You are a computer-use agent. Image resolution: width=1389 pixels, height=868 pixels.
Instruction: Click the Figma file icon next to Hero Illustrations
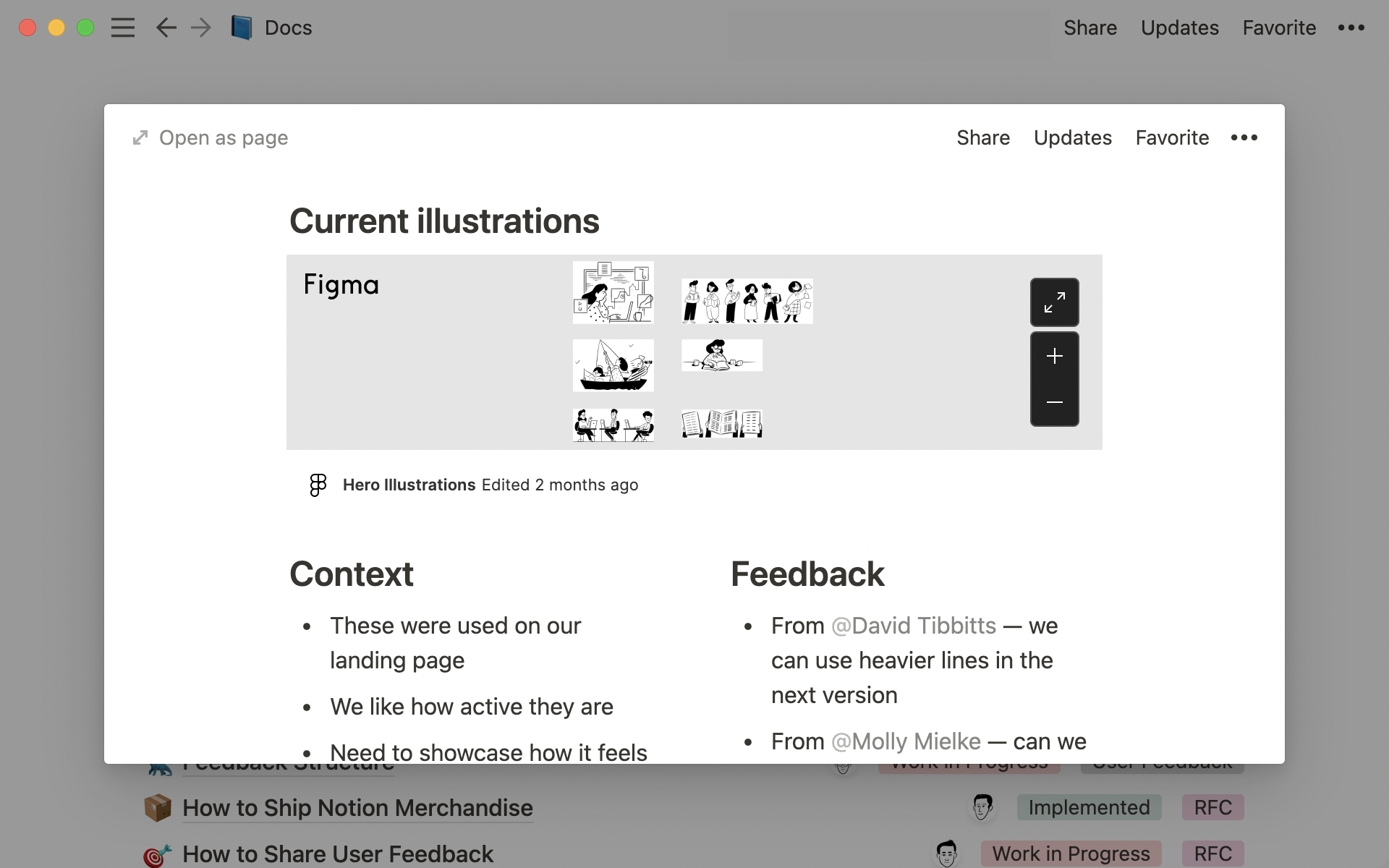pos(318,485)
